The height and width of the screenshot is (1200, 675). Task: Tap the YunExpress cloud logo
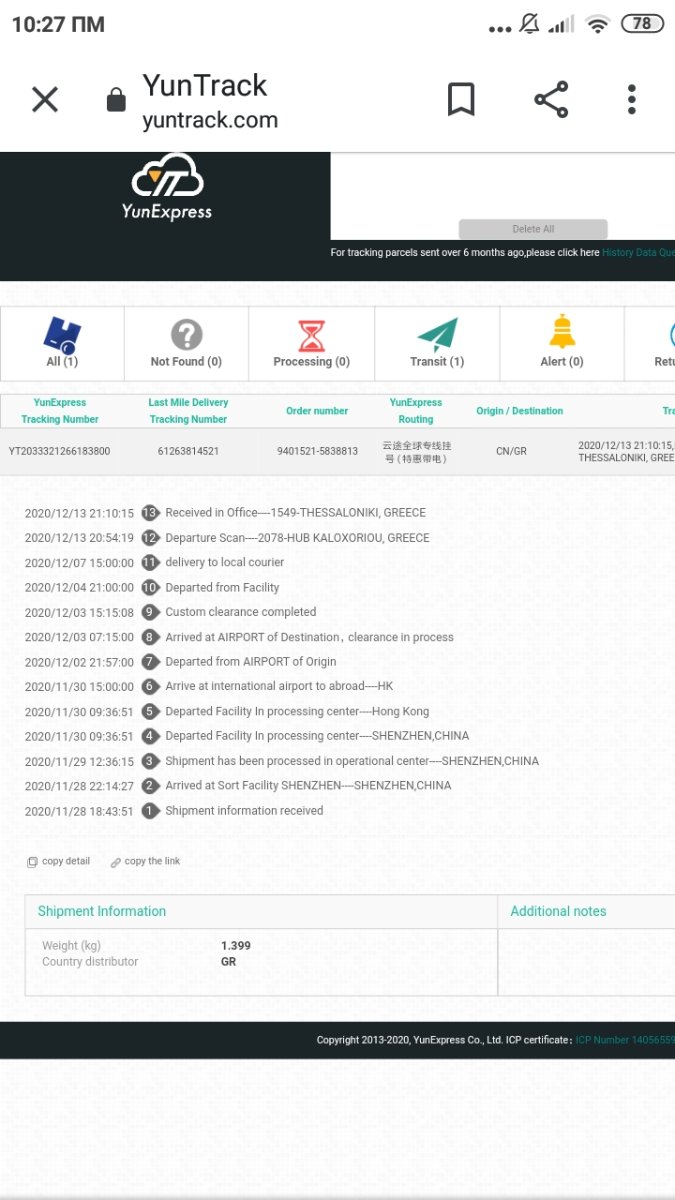(x=167, y=187)
